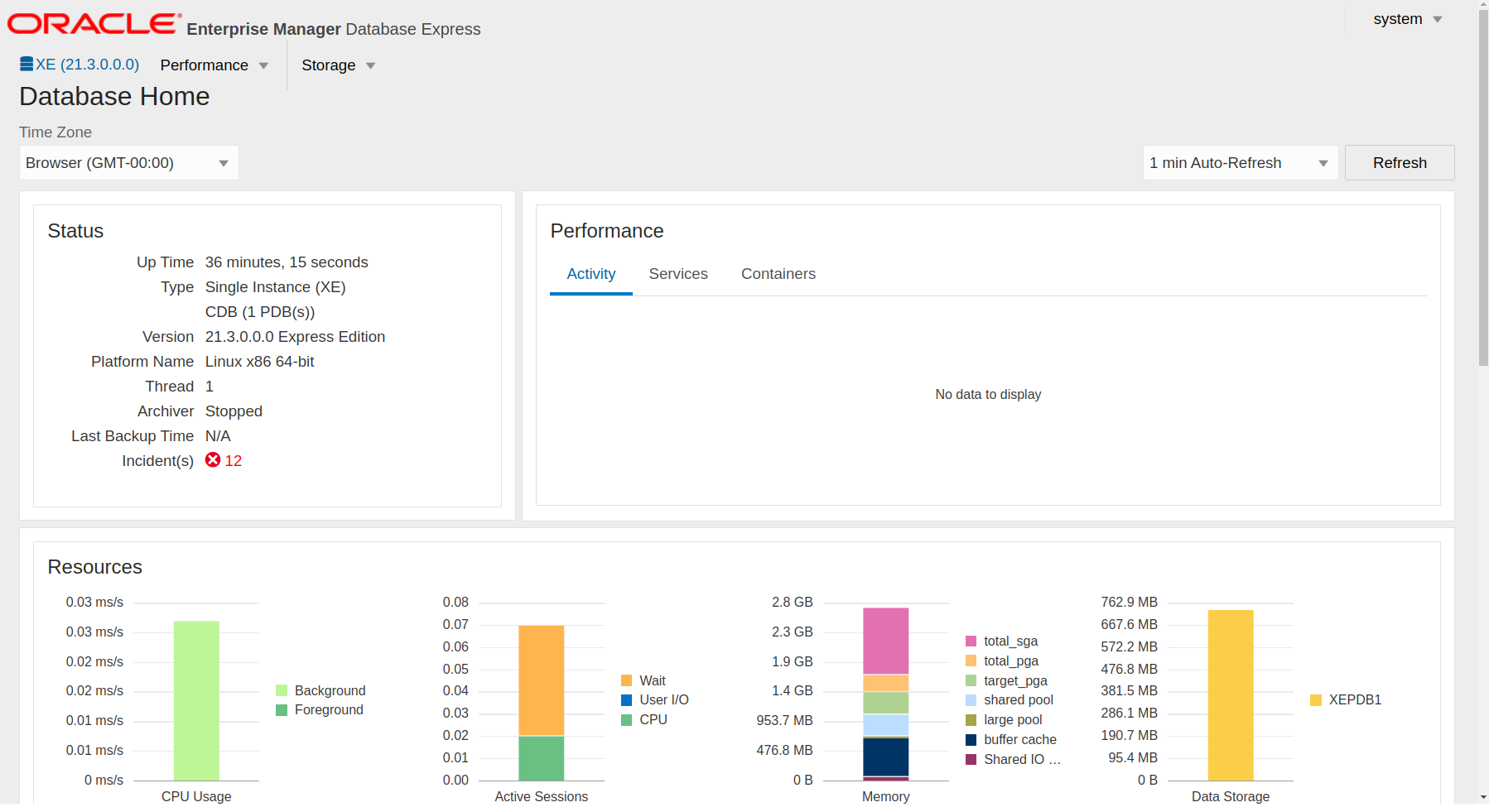Open the XE (21.3.0.0.0) link

click(x=87, y=65)
